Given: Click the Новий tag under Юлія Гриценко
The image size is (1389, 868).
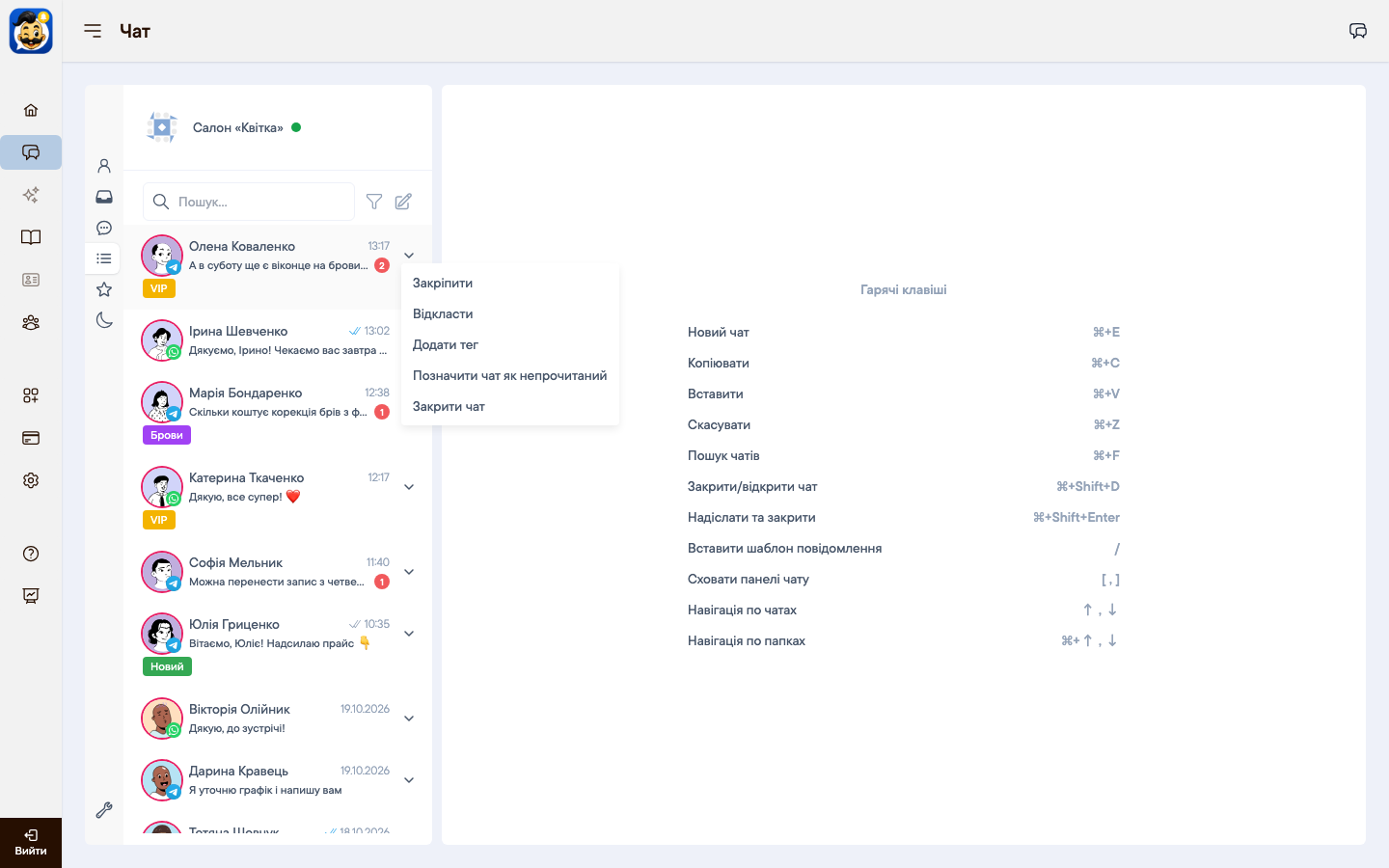Looking at the screenshot, I should coord(167,666).
